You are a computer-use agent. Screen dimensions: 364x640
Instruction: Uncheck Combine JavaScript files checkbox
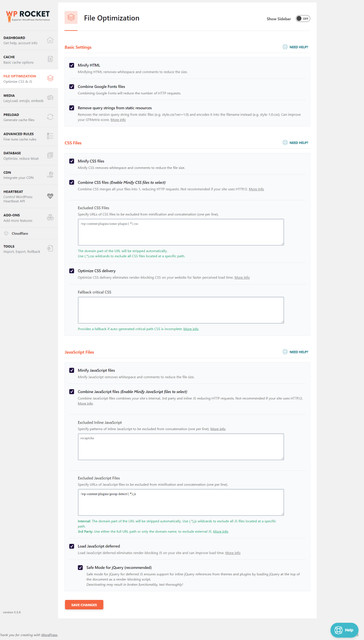click(72, 391)
